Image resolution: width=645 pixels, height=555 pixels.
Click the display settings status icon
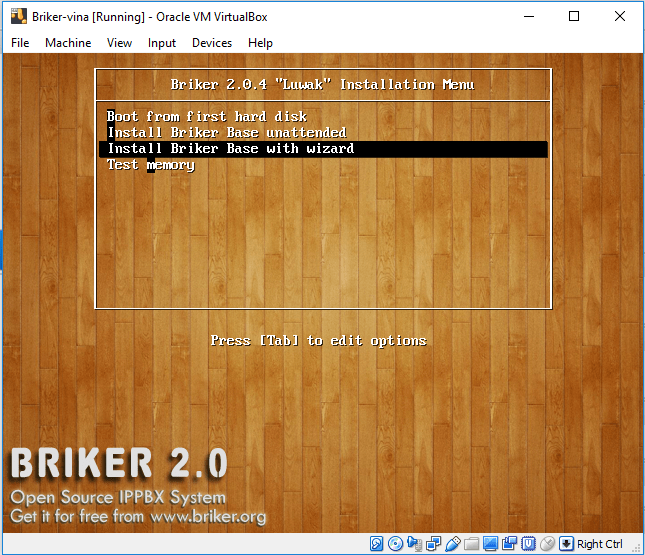coord(491,544)
